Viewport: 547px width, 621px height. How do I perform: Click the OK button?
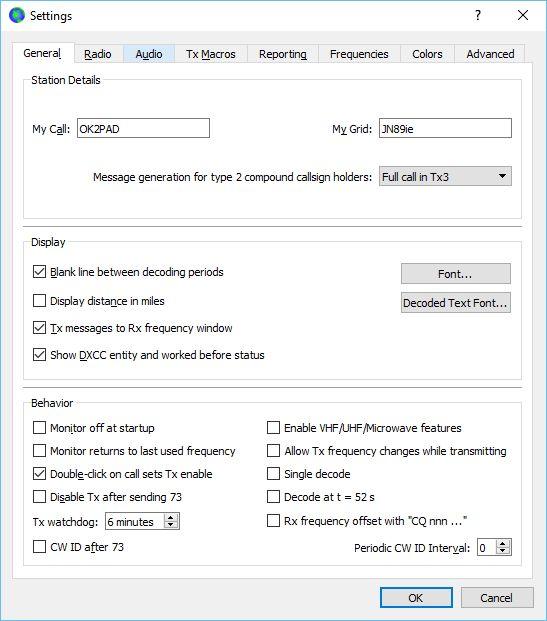point(416,598)
